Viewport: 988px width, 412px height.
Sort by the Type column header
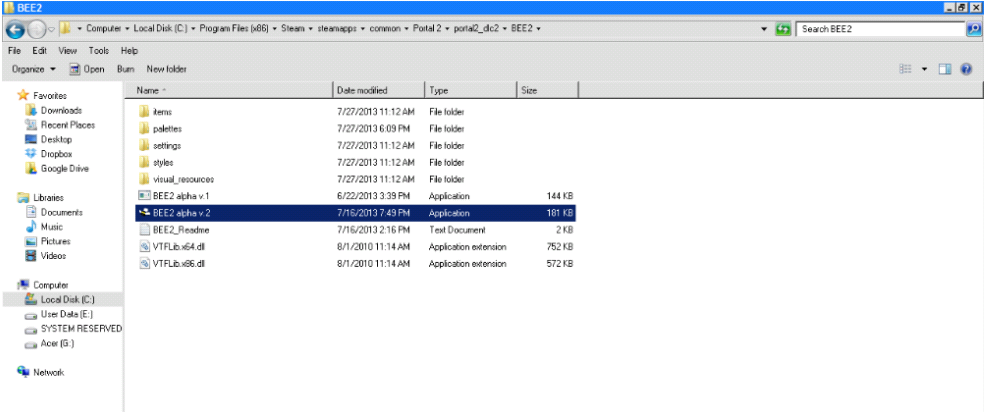[x=471, y=90]
